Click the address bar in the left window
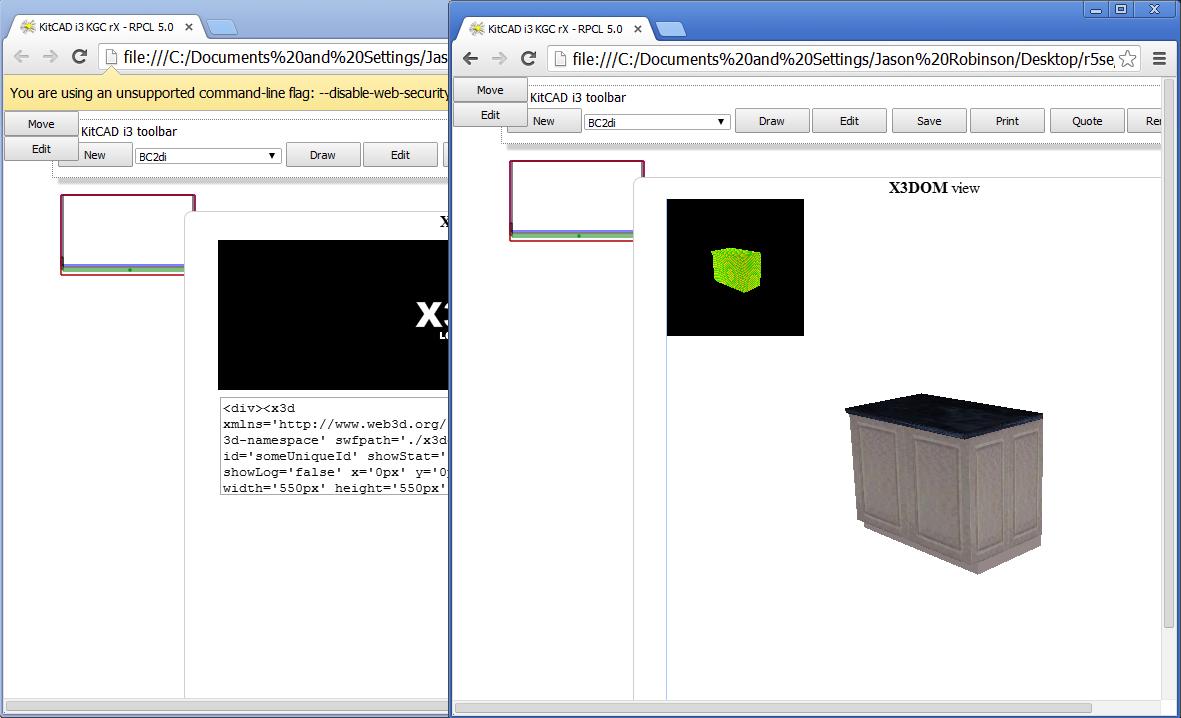Image resolution: width=1181 pixels, height=718 pixels. [x=275, y=57]
